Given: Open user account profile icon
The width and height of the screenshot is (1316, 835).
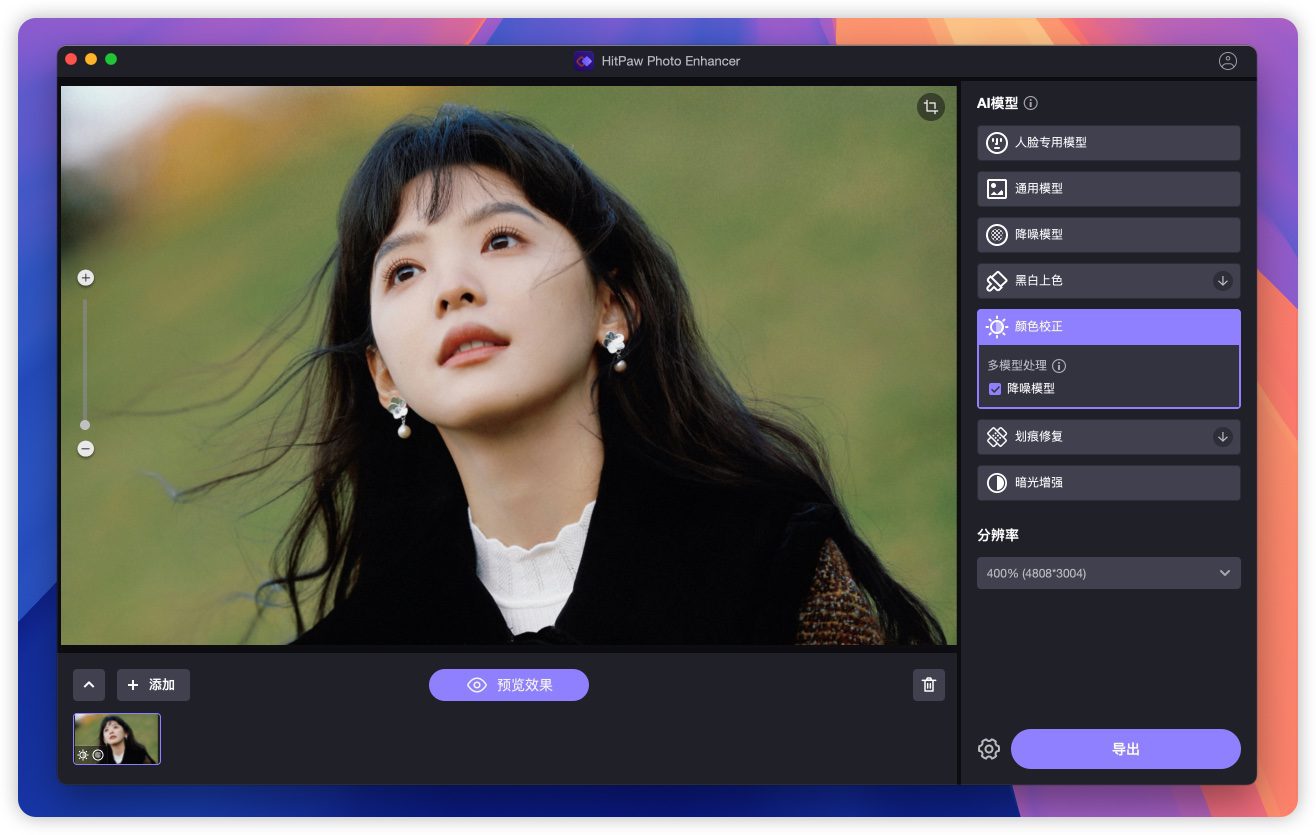Looking at the screenshot, I should (1228, 61).
